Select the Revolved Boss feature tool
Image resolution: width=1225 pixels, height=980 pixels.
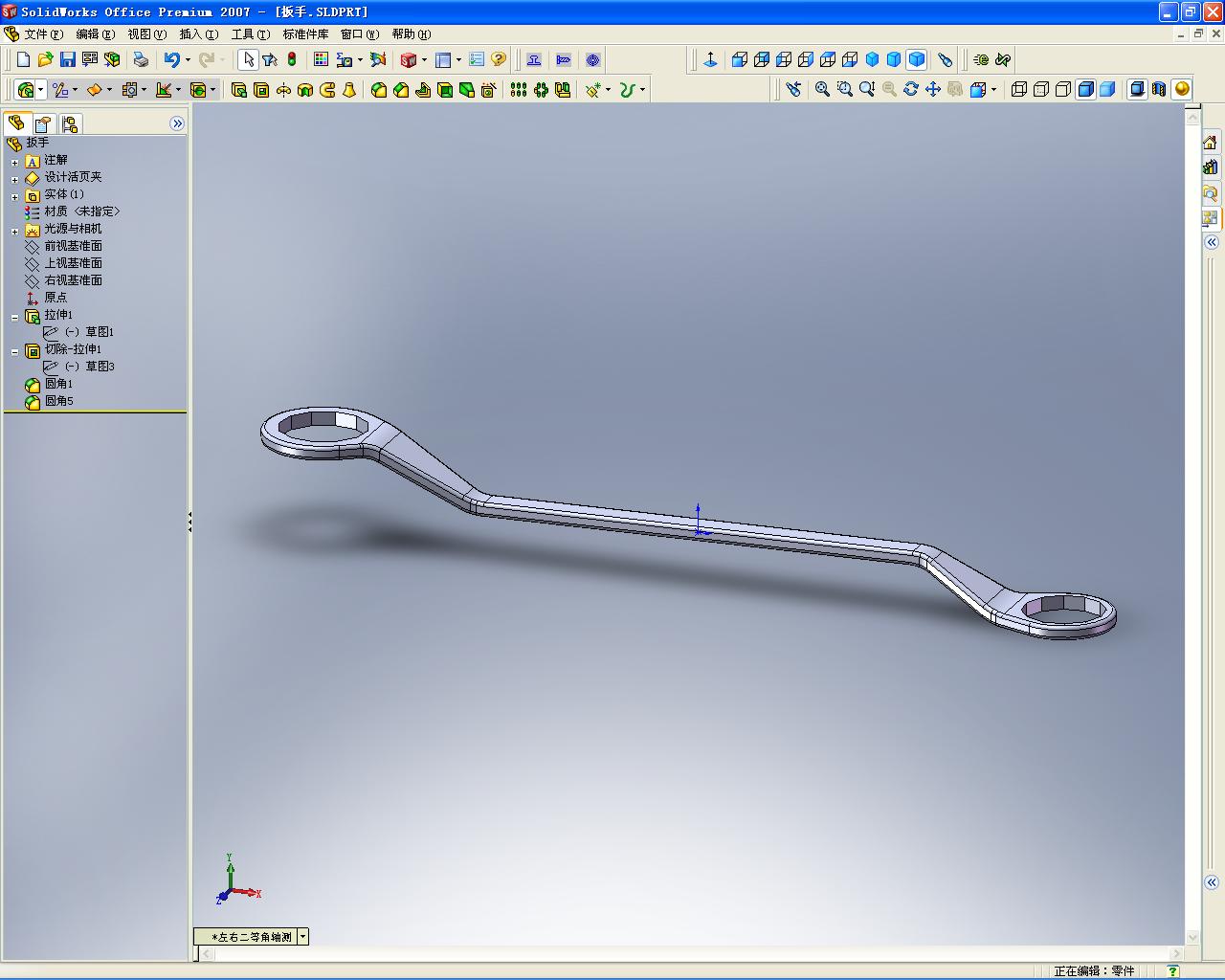[283, 90]
